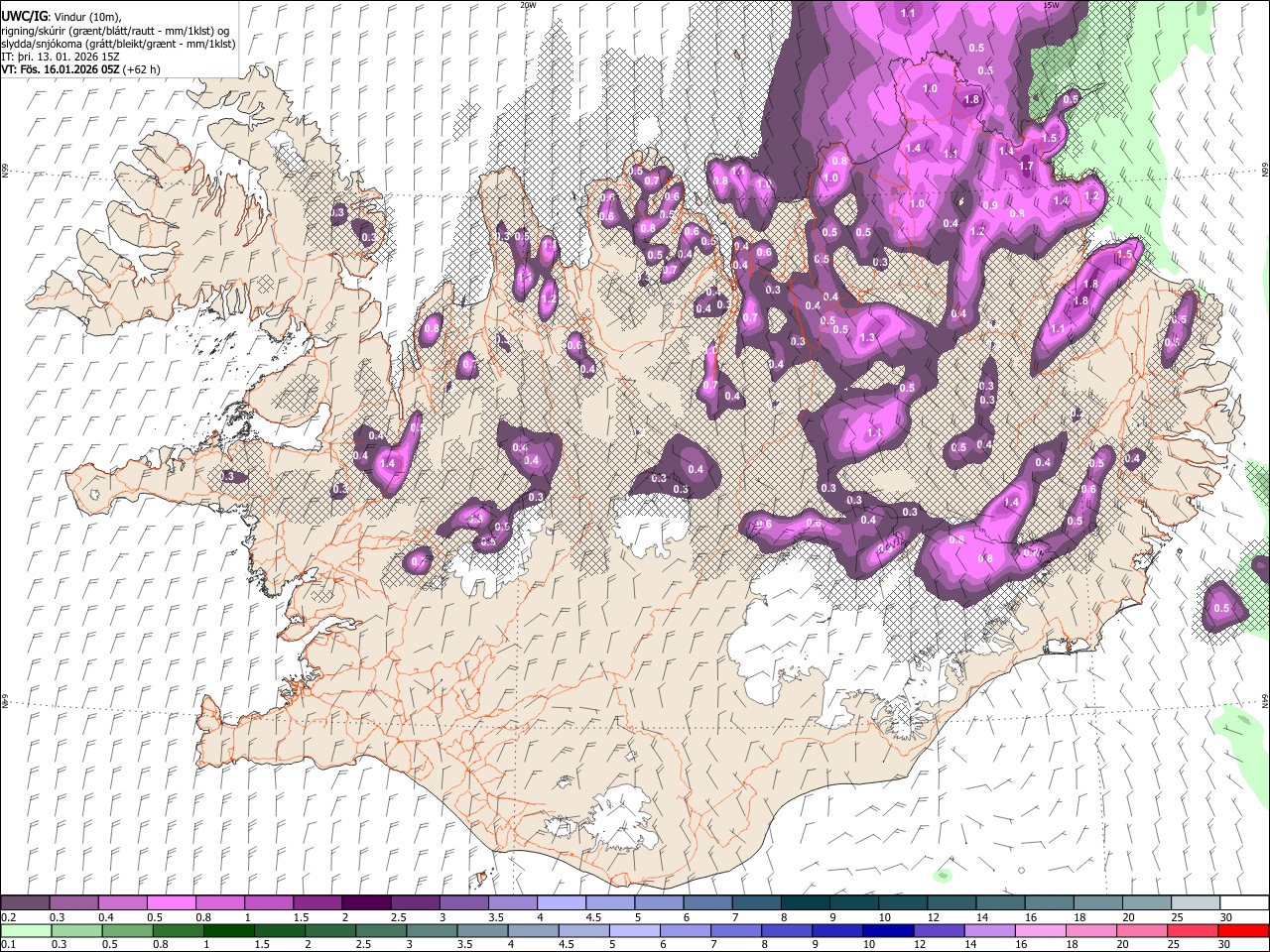Click the '20W' longitude label at map top
The width and height of the screenshot is (1270, 952).
pos(528,5)
